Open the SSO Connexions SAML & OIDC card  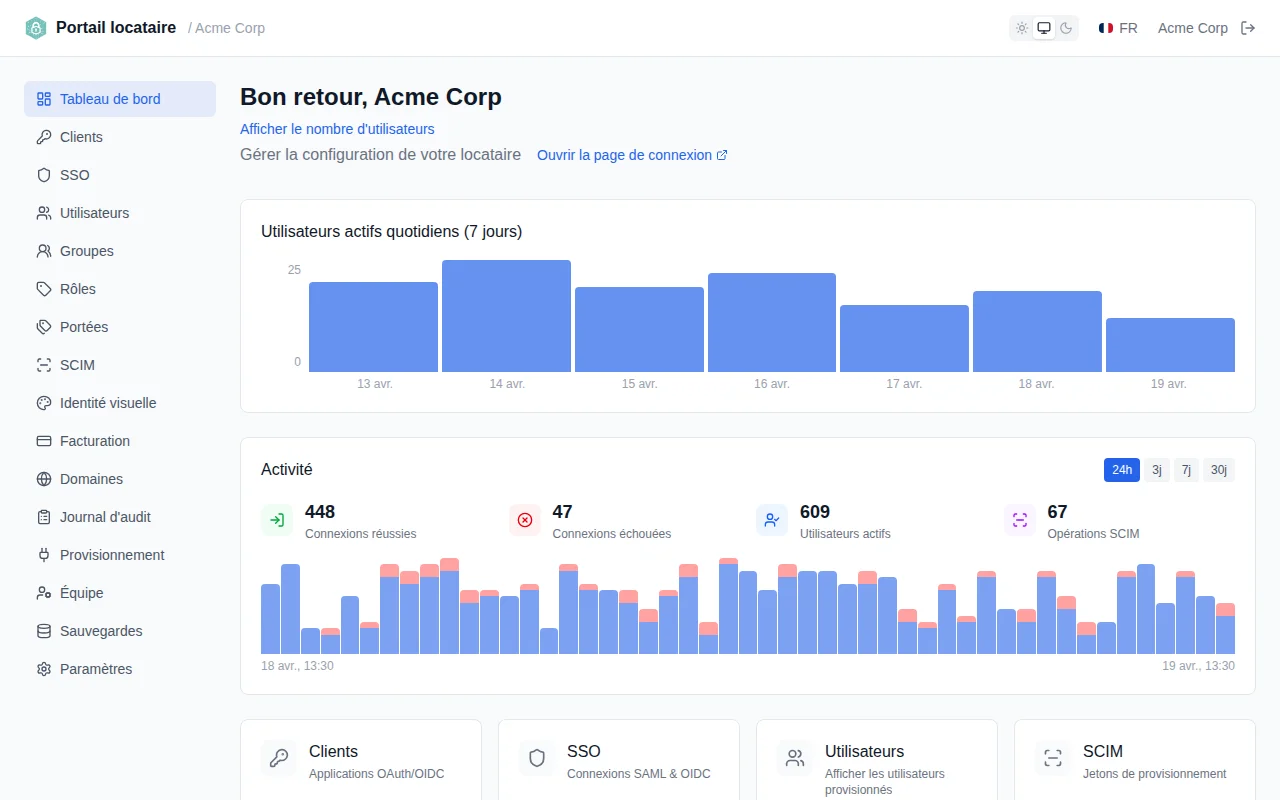click(x=619, y=760)
